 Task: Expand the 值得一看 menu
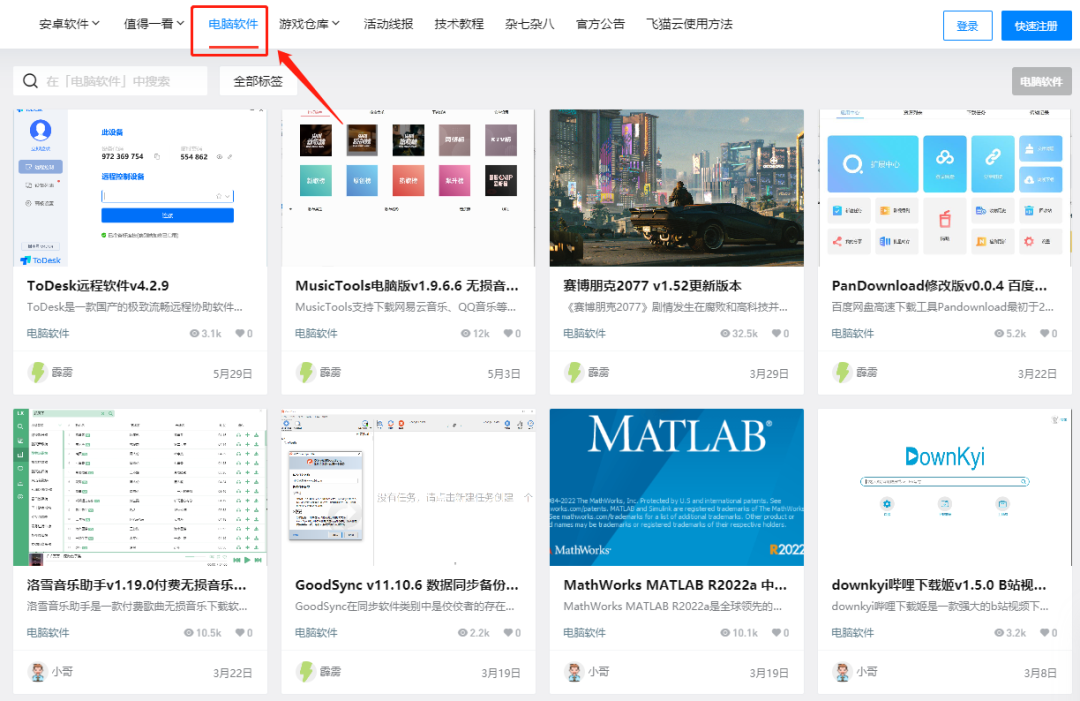click(x=154, y=24)
